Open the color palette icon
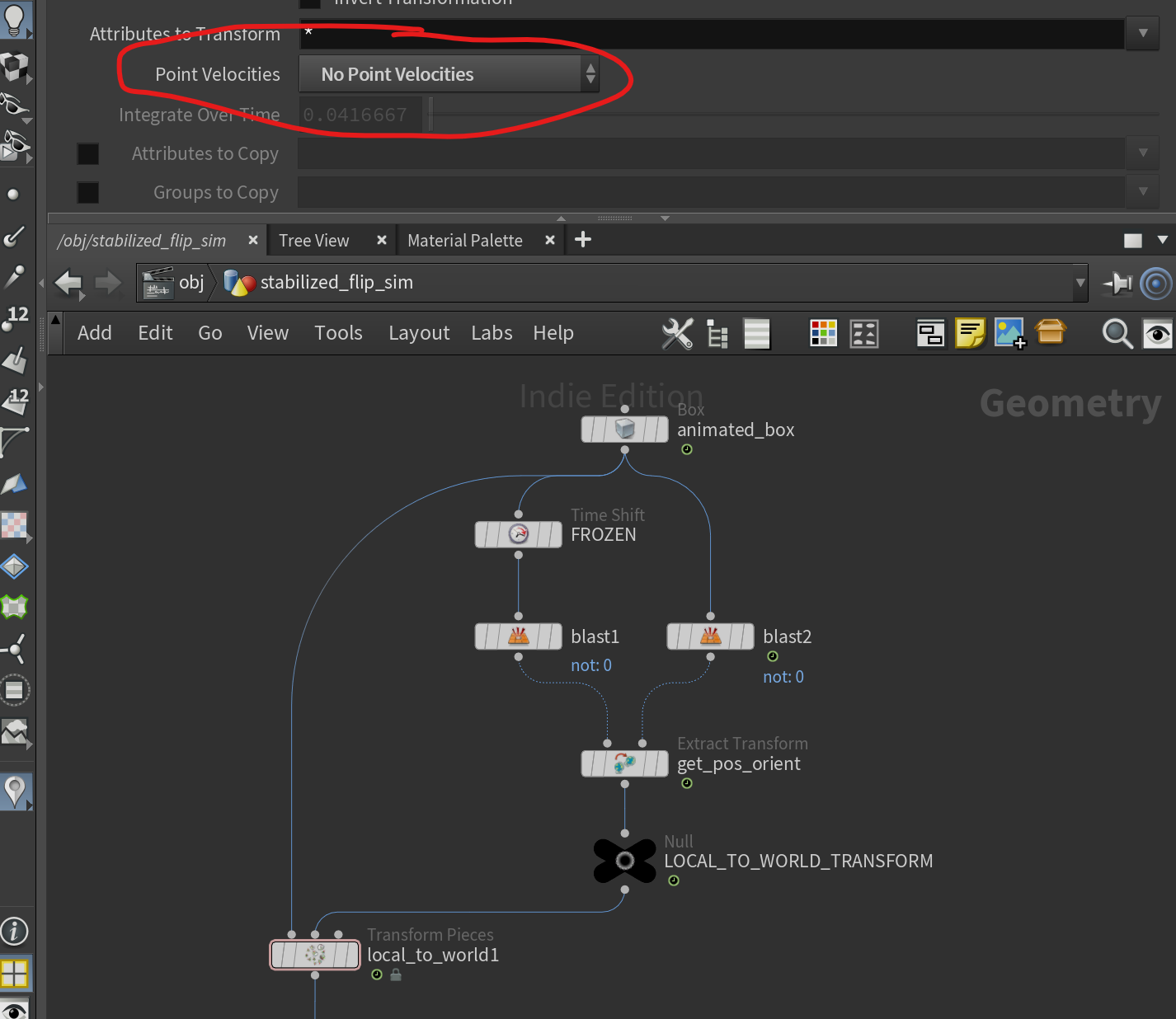This screenshot has width=1176, height=1019. [x=823, y=333]
